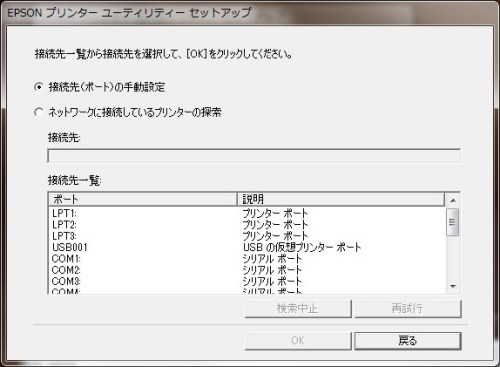This screenshot has height=367, width=500.
Task: Select COM2: in the port list
Action: coord(66,270)
